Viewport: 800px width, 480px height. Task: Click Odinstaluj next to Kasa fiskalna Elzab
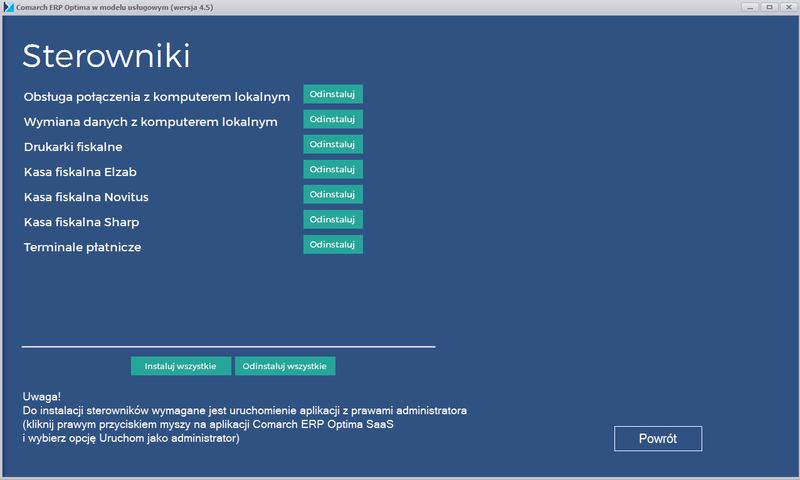(333, 169)
